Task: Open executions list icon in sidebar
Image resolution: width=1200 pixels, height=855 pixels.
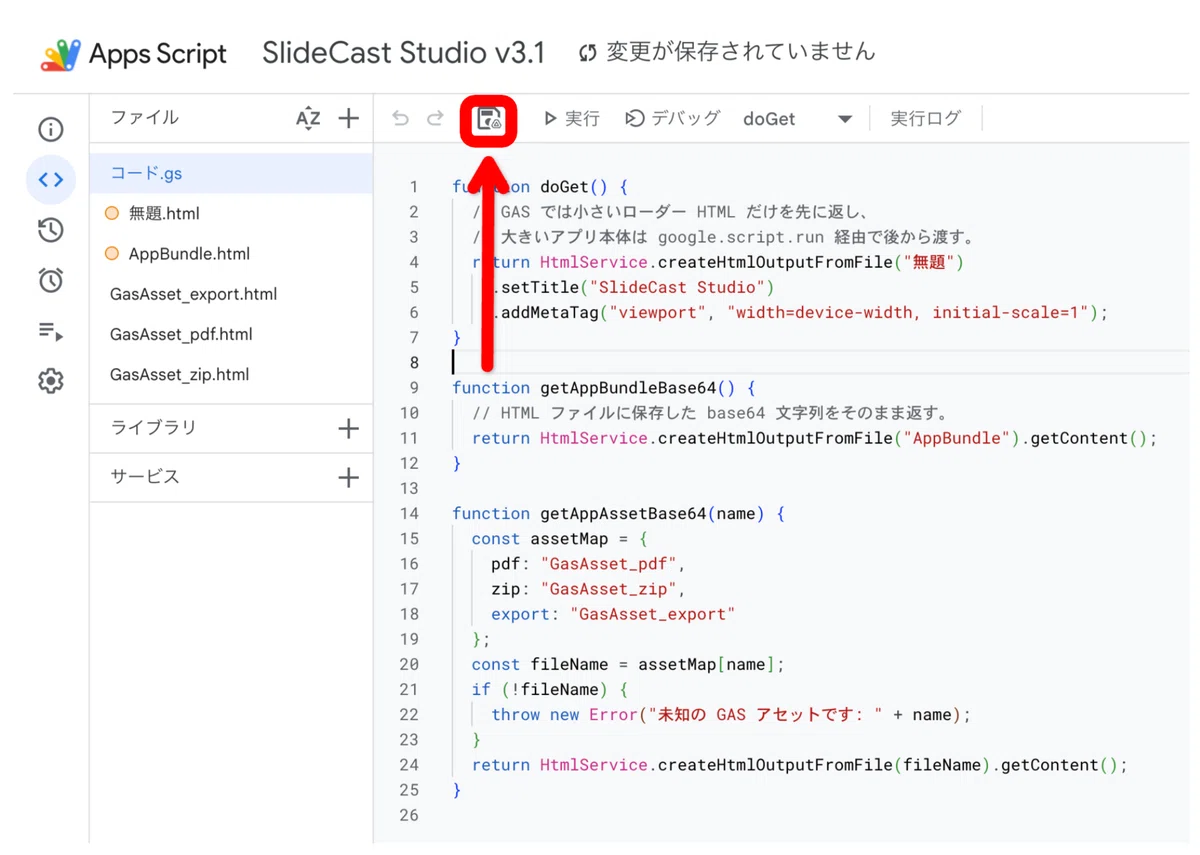Action: coord(50,331)
